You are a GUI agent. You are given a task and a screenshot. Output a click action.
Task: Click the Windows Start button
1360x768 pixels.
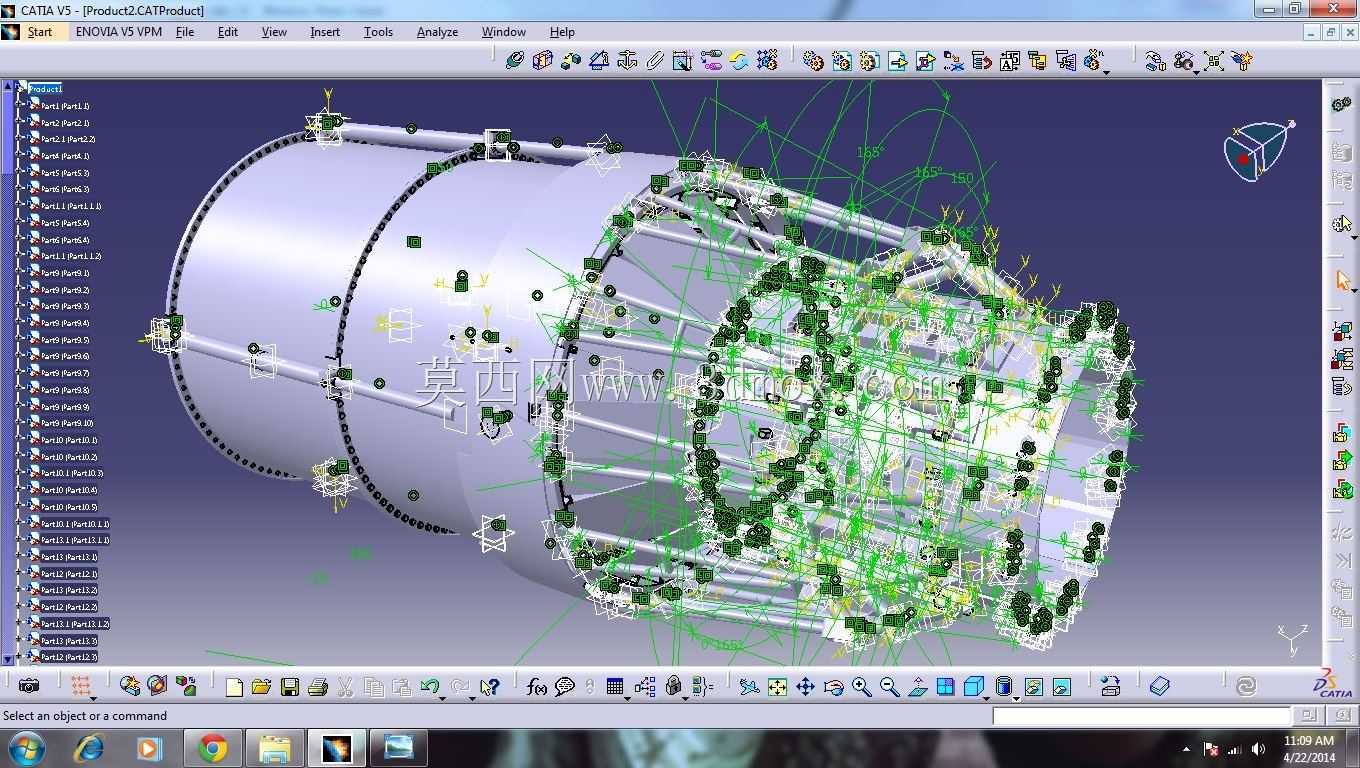[26, 748]
